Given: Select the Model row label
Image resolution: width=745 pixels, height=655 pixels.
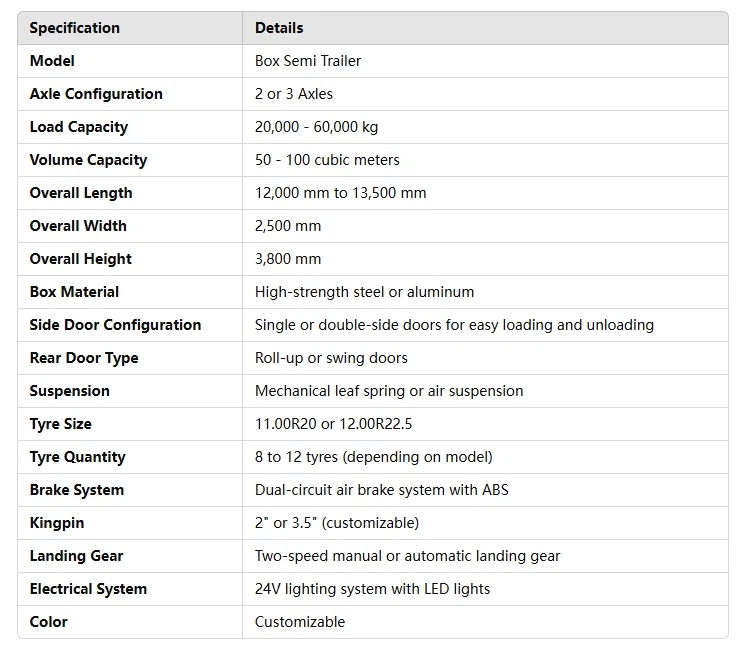Looking at the screenshot, I should coord(52,61).
